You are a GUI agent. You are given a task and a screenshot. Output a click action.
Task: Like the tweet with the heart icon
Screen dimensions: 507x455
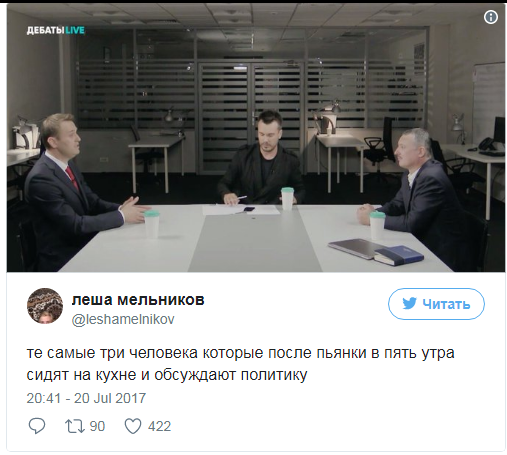133,426
